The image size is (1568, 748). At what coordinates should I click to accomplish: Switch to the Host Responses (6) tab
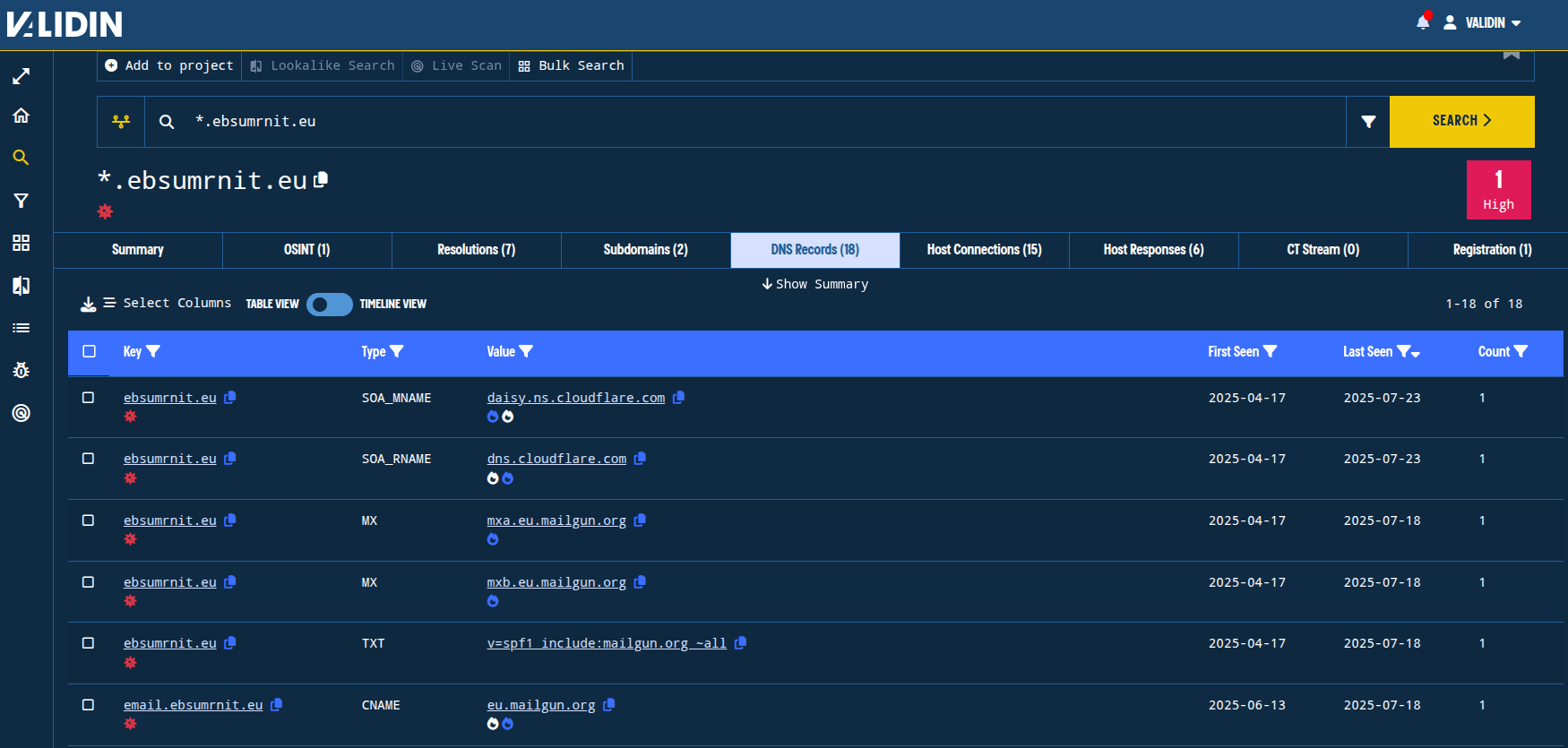[1154, 250]
